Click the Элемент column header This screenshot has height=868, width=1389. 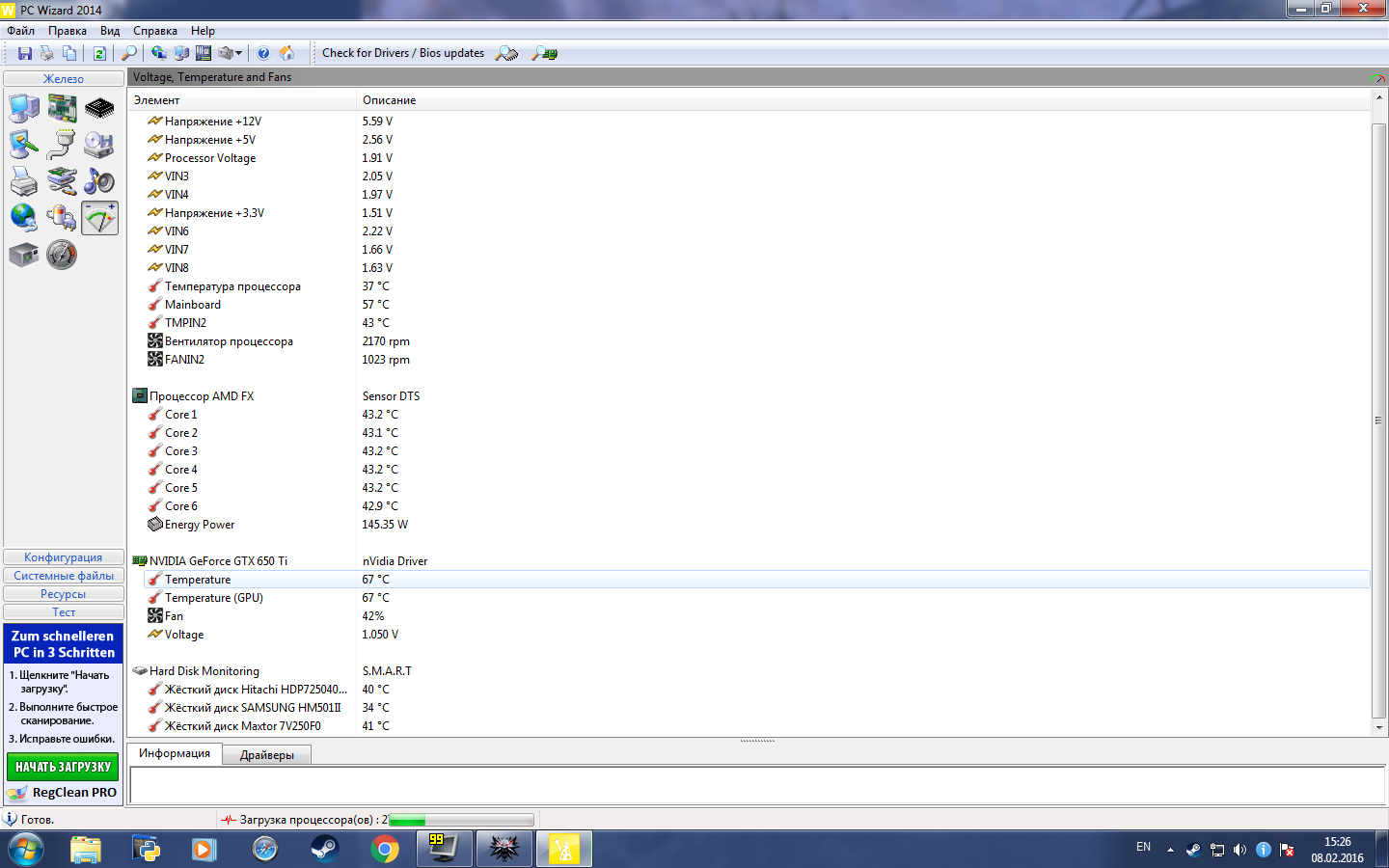point(242,100)
